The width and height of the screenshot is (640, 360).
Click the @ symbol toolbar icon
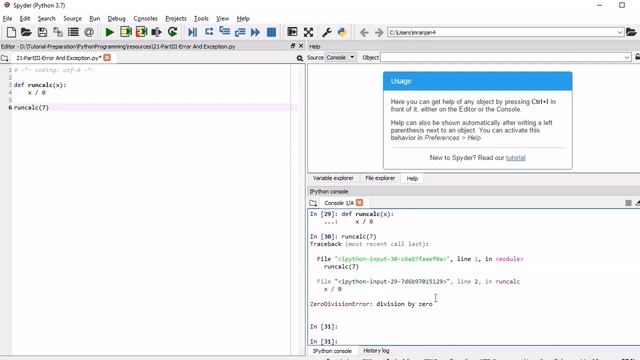point(89,32)
